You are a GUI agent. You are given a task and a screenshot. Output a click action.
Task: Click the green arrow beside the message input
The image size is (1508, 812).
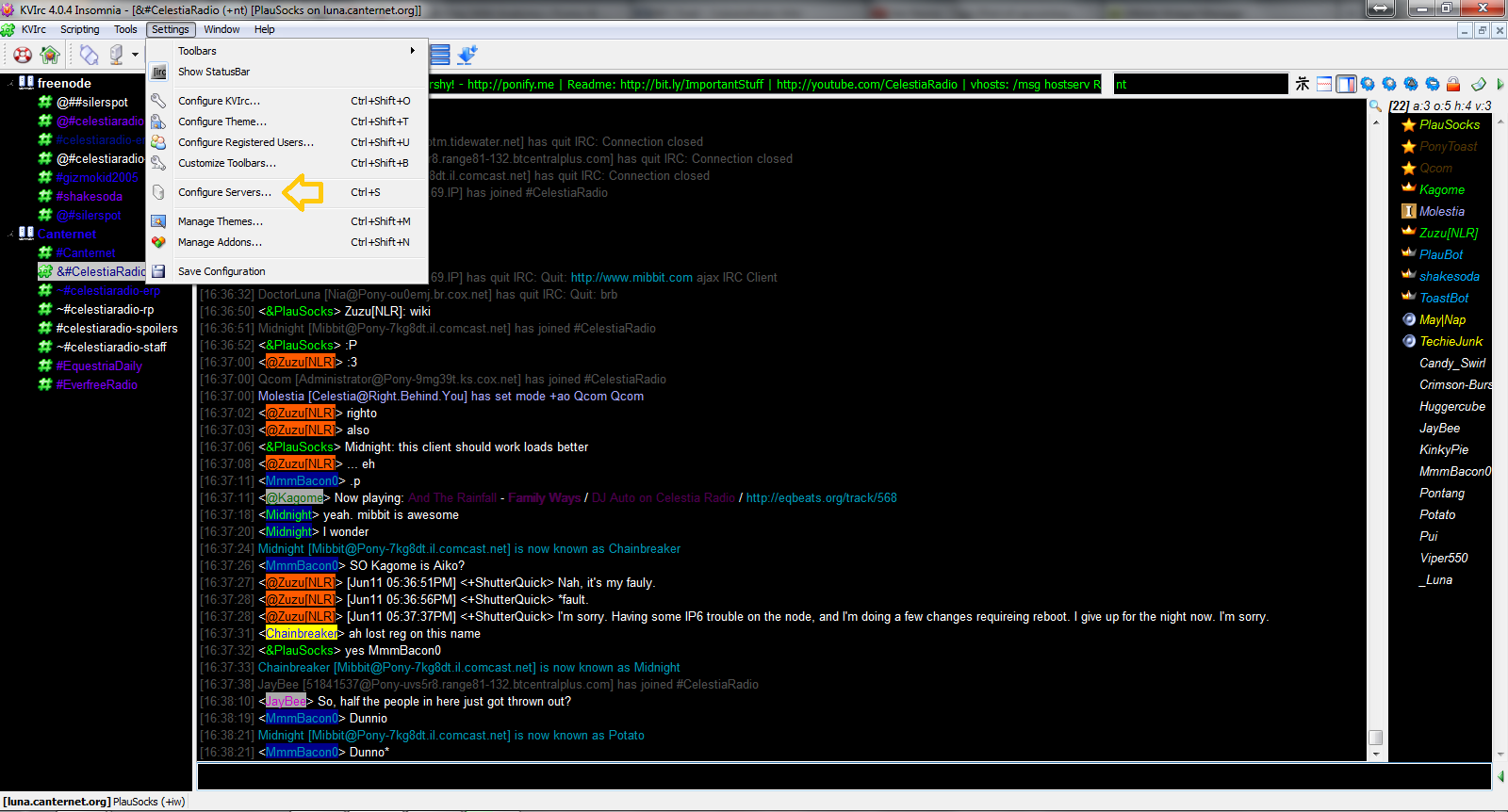[1500, 776]
